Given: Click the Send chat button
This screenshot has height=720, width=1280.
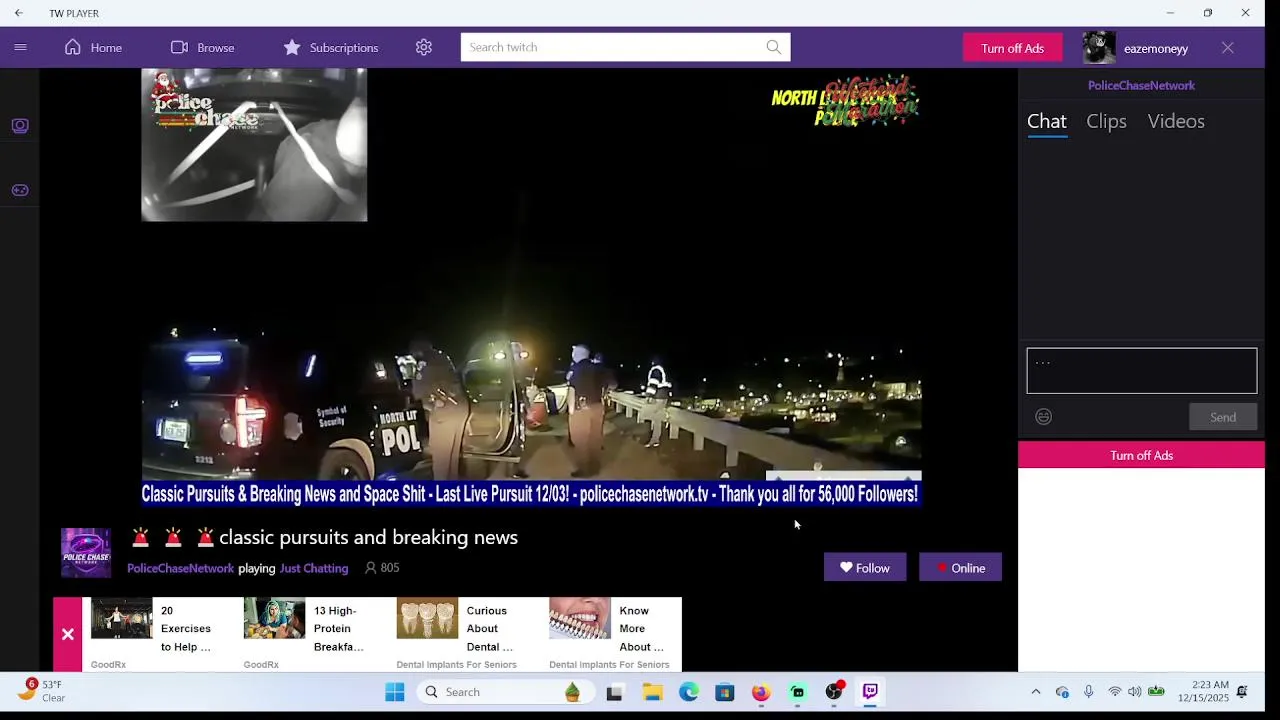Looking at the screenshot, I should (1223, 417).
